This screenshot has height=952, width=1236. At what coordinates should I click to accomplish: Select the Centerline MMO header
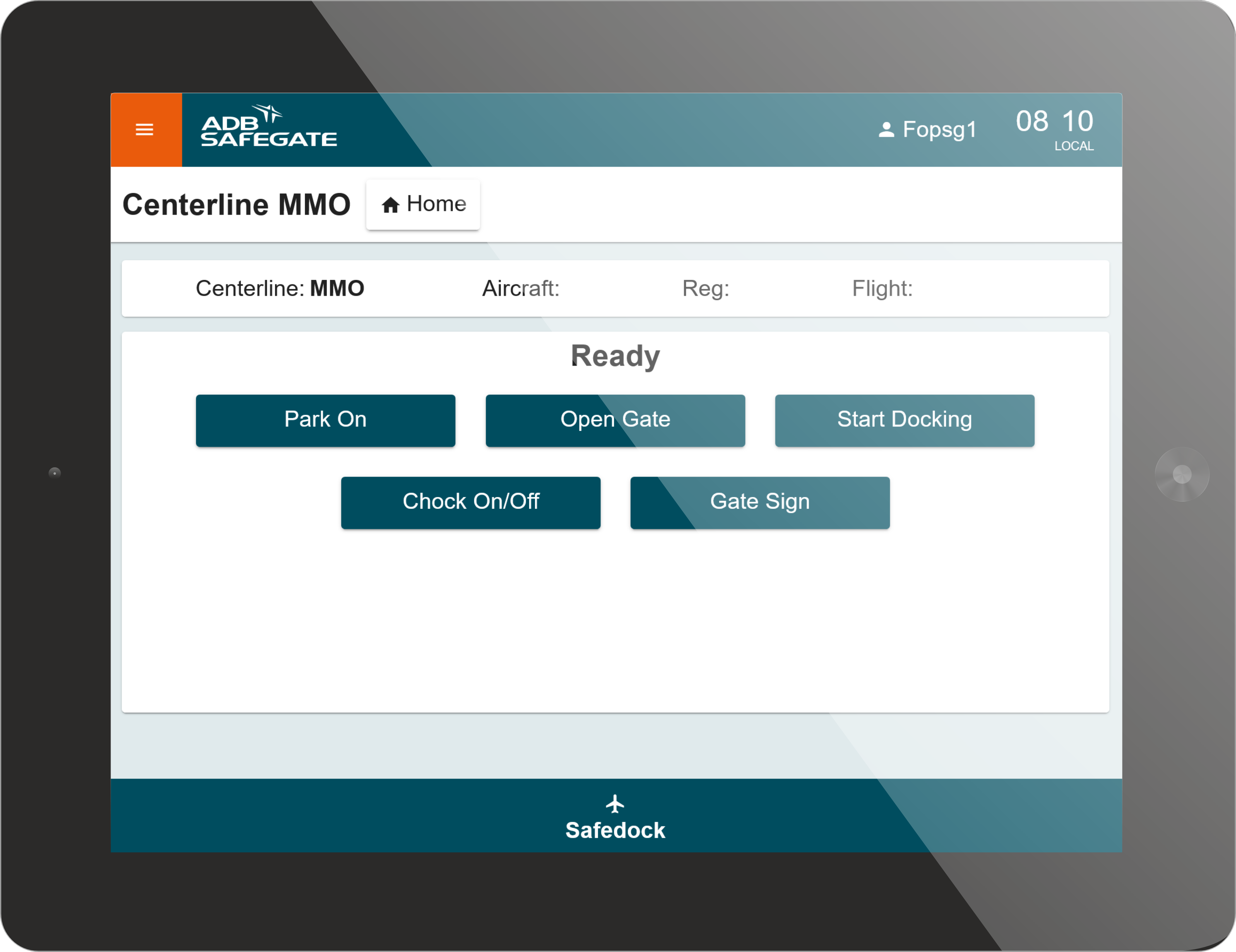point(236,204)
